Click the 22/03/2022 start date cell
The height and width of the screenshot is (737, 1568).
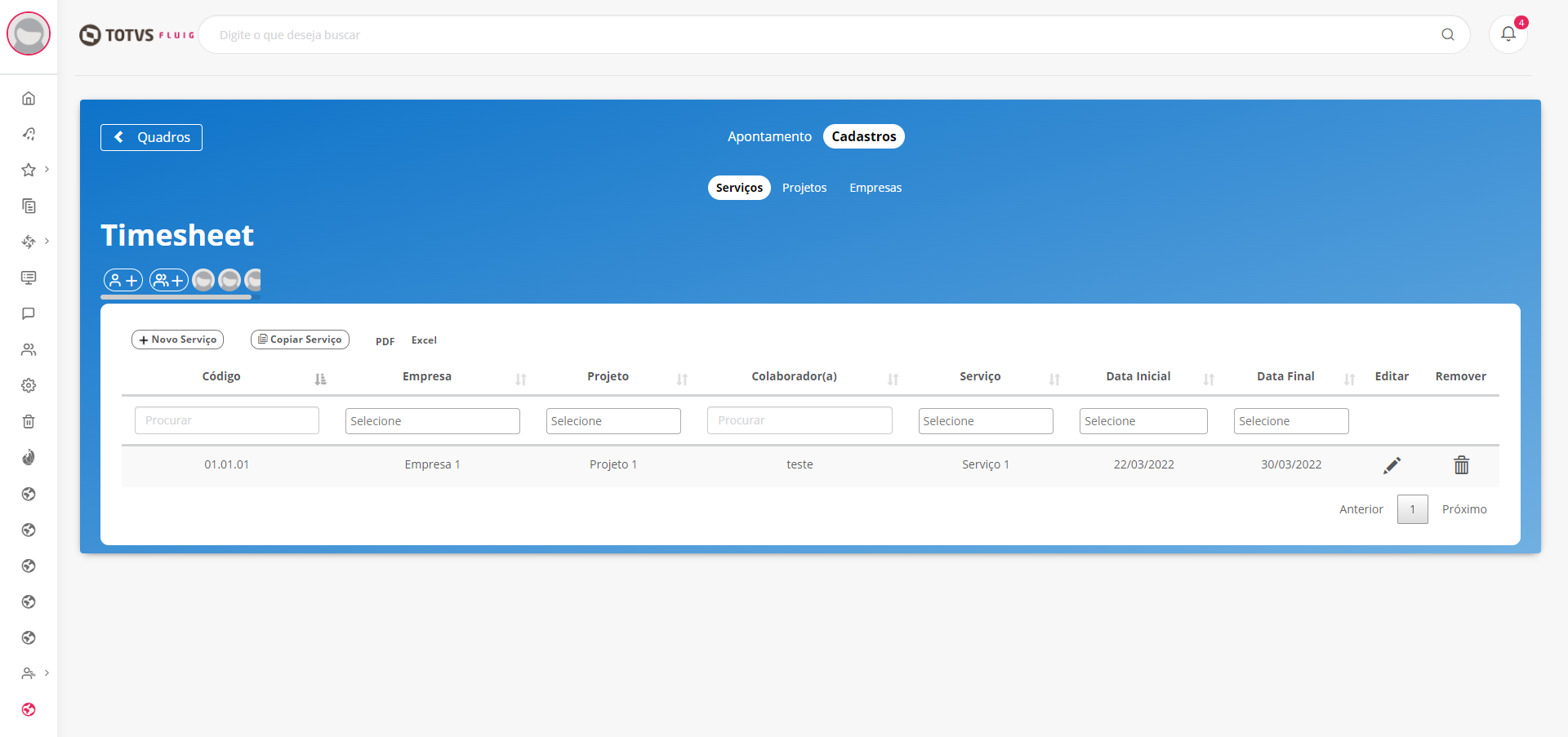click(x=1143, y=464)
